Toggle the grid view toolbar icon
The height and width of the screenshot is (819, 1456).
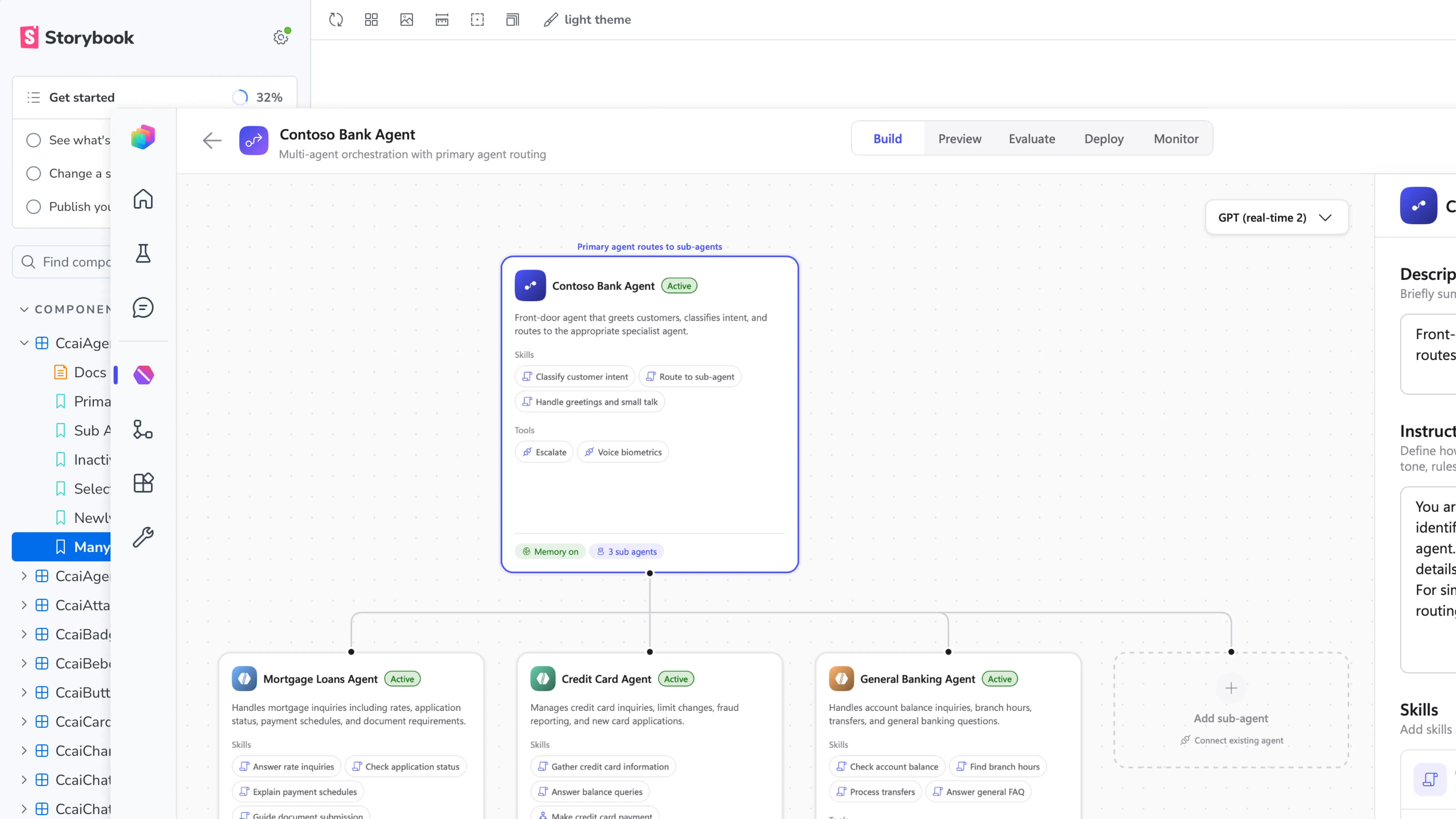[371, 20]
